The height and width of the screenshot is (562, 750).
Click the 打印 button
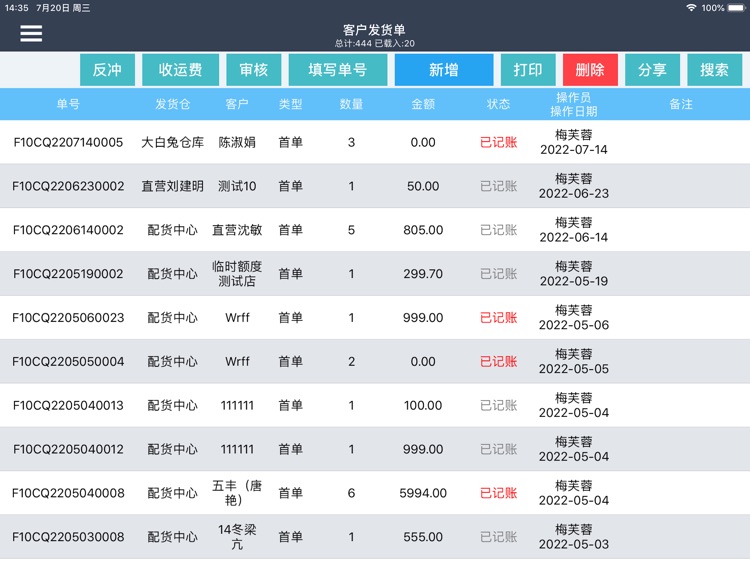point(528,70)
